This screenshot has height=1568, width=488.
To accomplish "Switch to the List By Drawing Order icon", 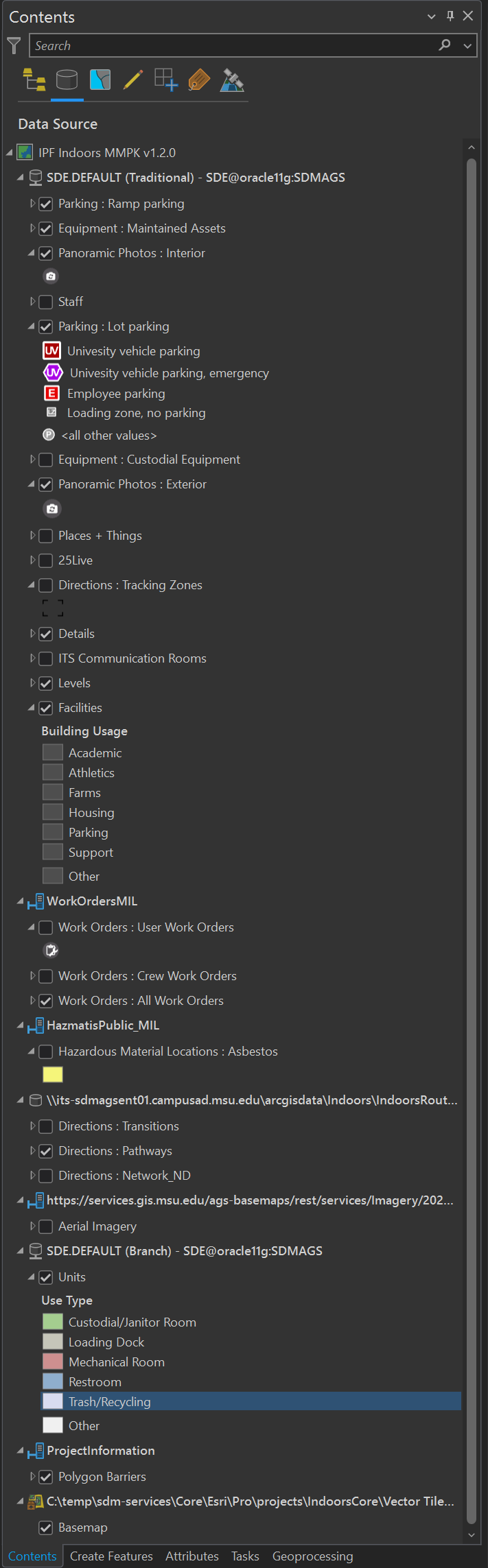I will [34, 79].
